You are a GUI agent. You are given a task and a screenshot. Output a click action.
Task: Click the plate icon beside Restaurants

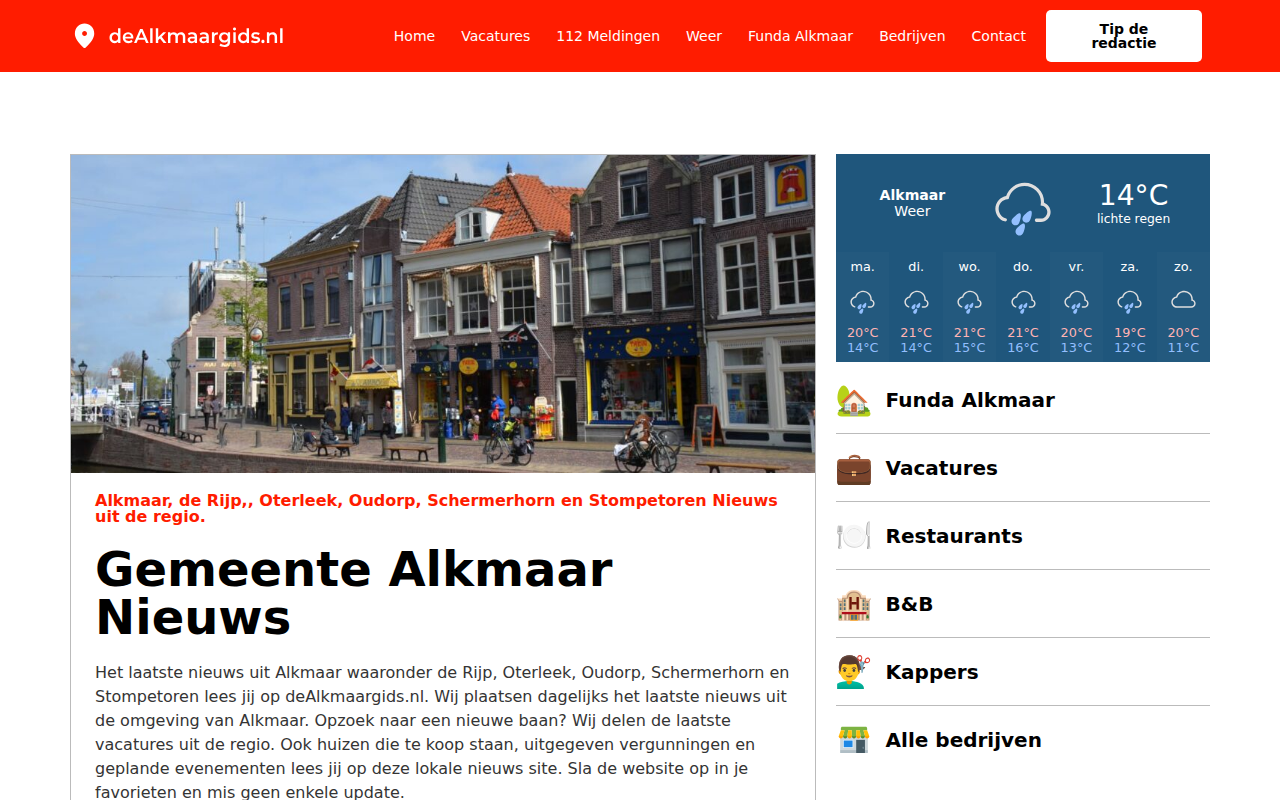coord(853,536)
